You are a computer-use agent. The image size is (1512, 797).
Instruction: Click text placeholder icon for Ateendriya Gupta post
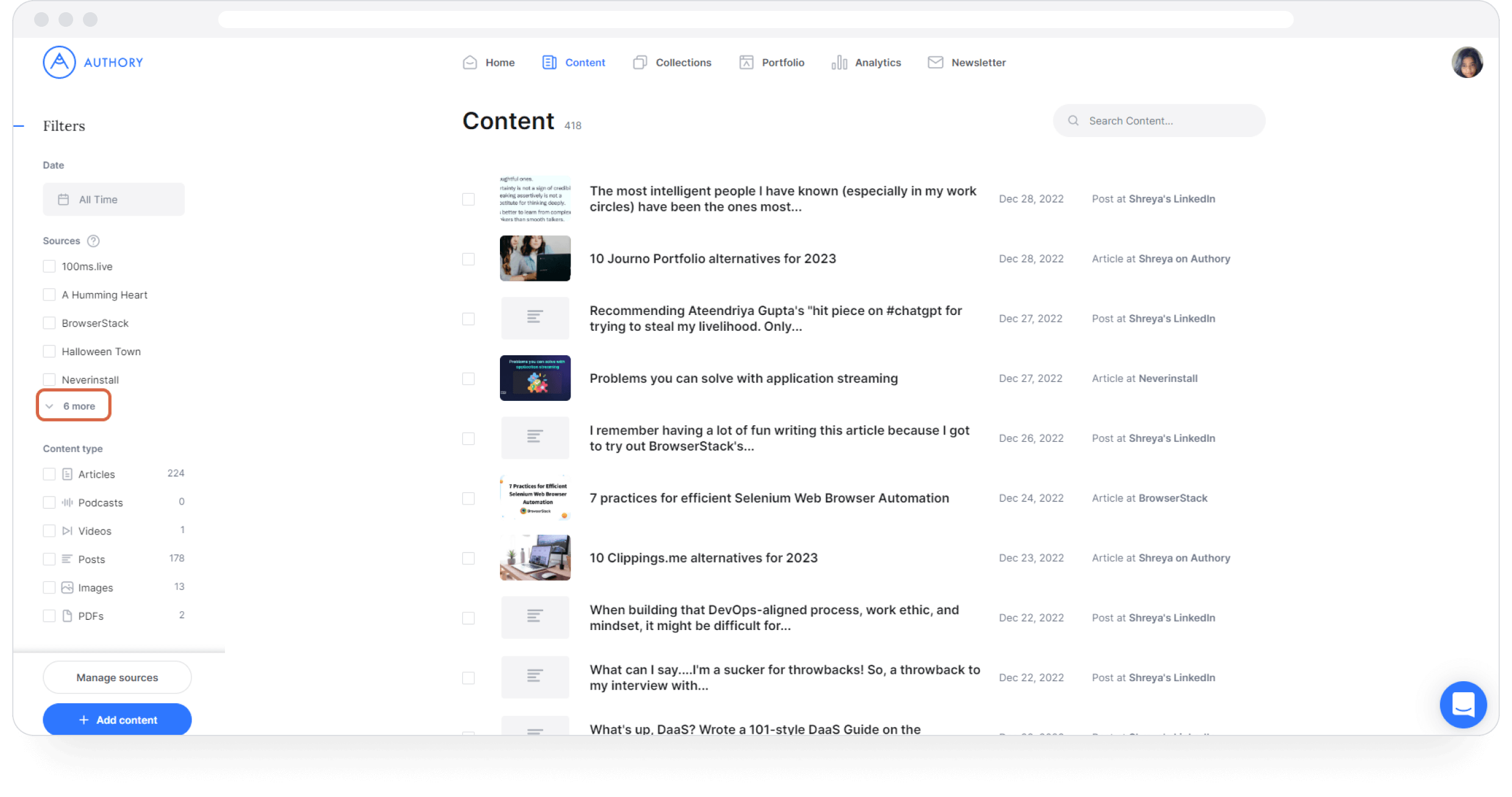click(x=535, y=318)
